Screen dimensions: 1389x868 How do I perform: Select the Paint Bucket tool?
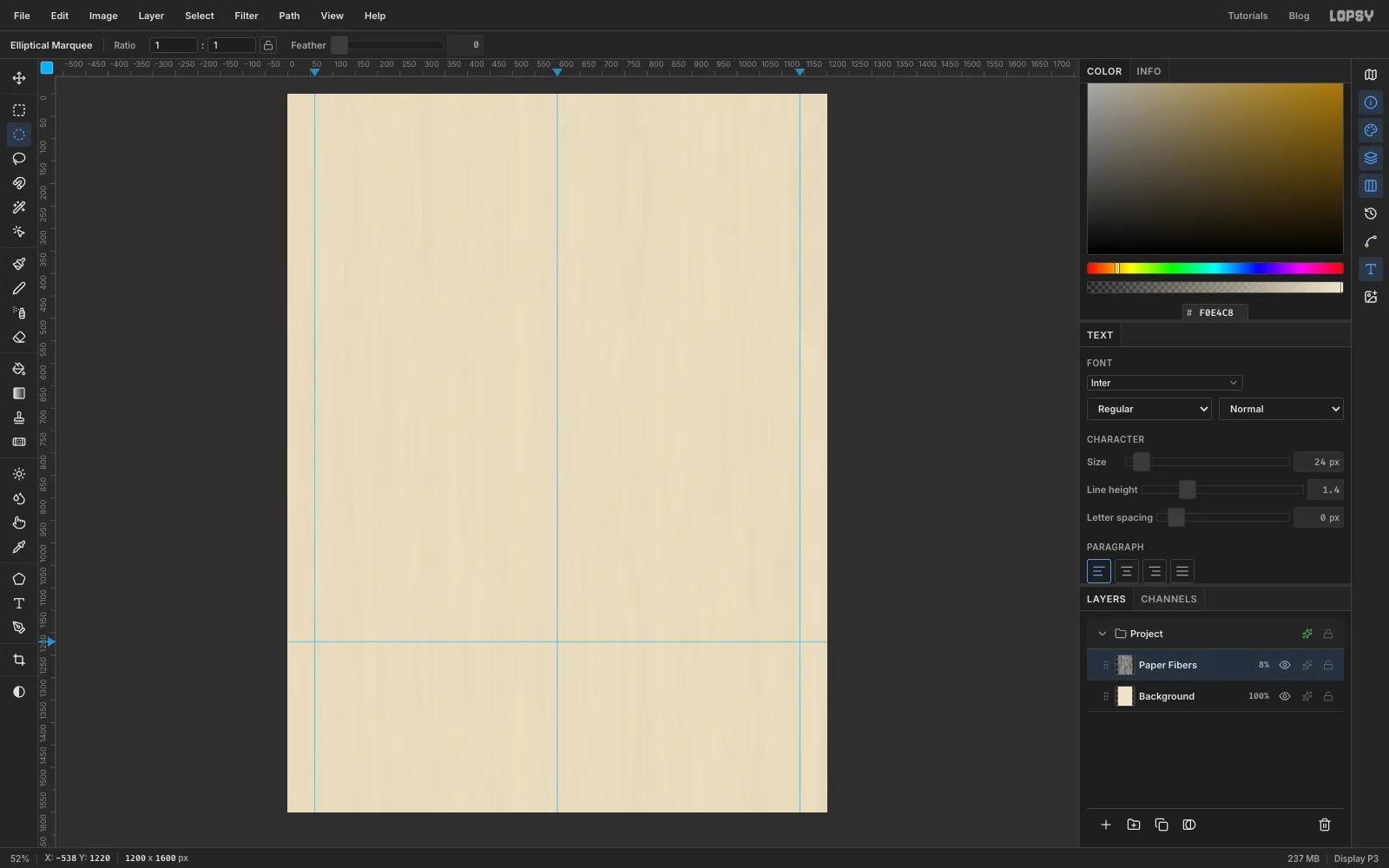tap(19, 369)
